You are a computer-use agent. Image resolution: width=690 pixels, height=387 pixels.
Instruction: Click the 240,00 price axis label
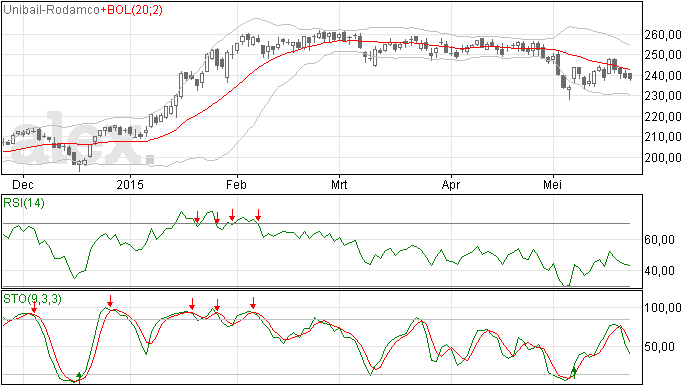[663, 76]
